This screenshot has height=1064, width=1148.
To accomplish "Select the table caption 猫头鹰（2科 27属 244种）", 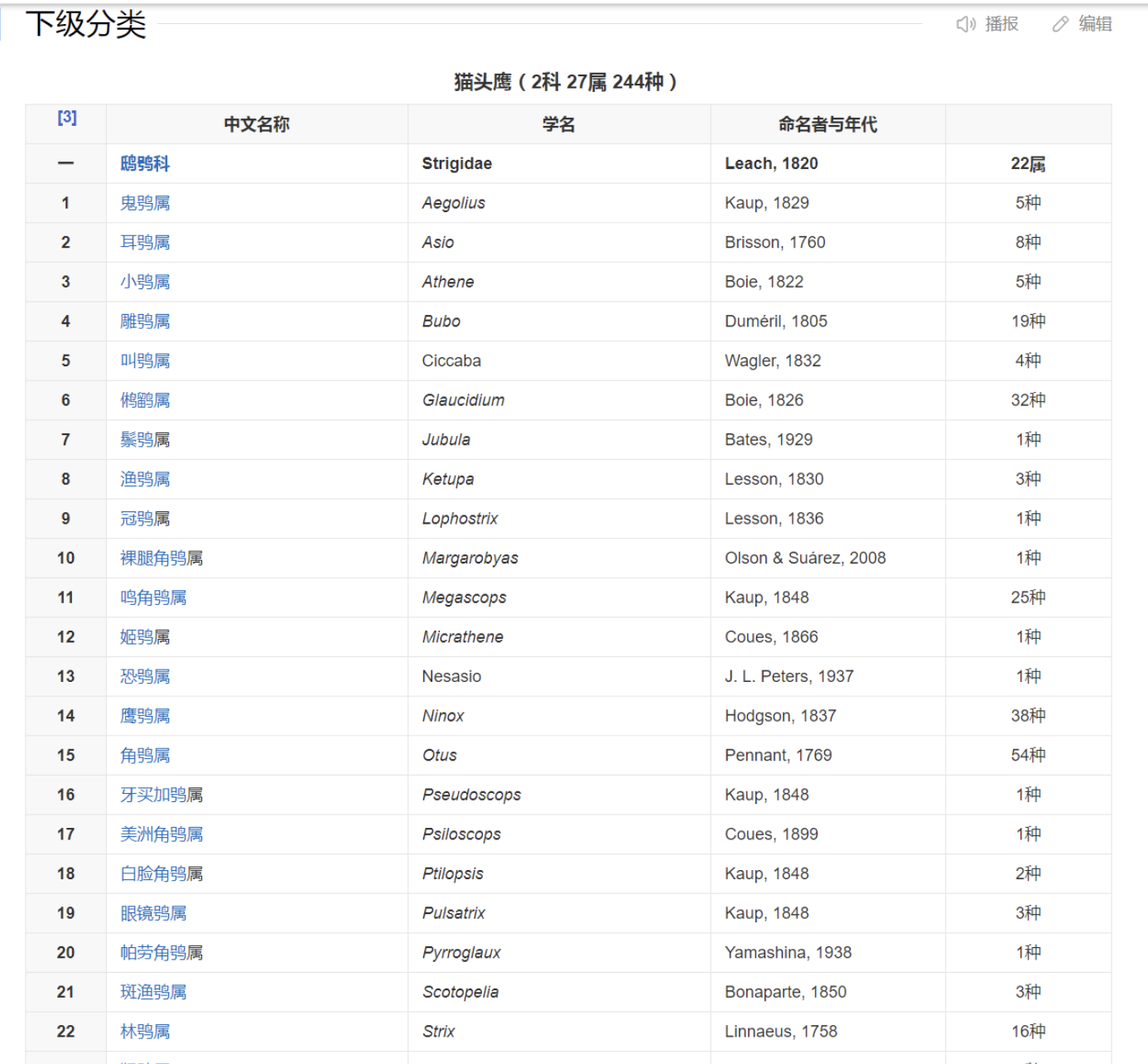I will (567, 82).
